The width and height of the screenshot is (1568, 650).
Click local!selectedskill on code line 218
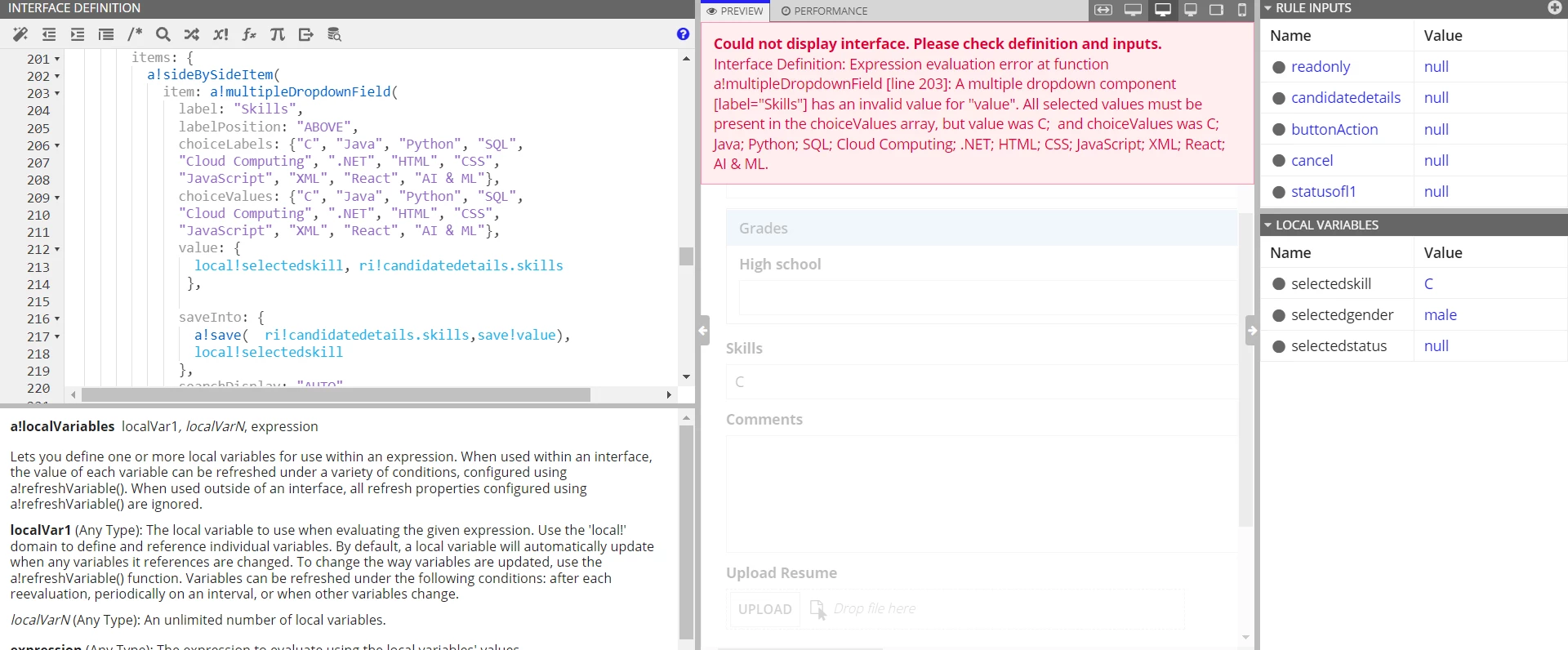coord(269,353)
